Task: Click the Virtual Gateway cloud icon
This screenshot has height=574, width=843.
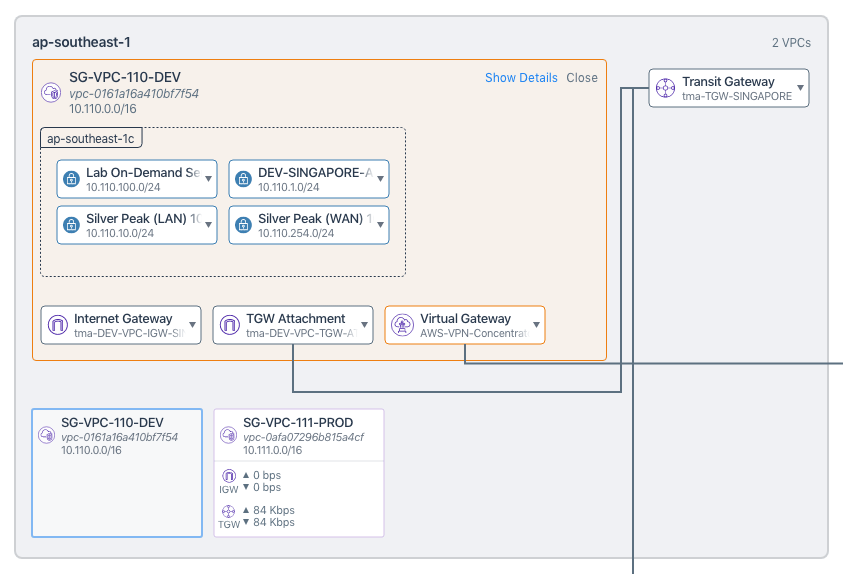Action: pyautogui.click(x=401, y=325)
